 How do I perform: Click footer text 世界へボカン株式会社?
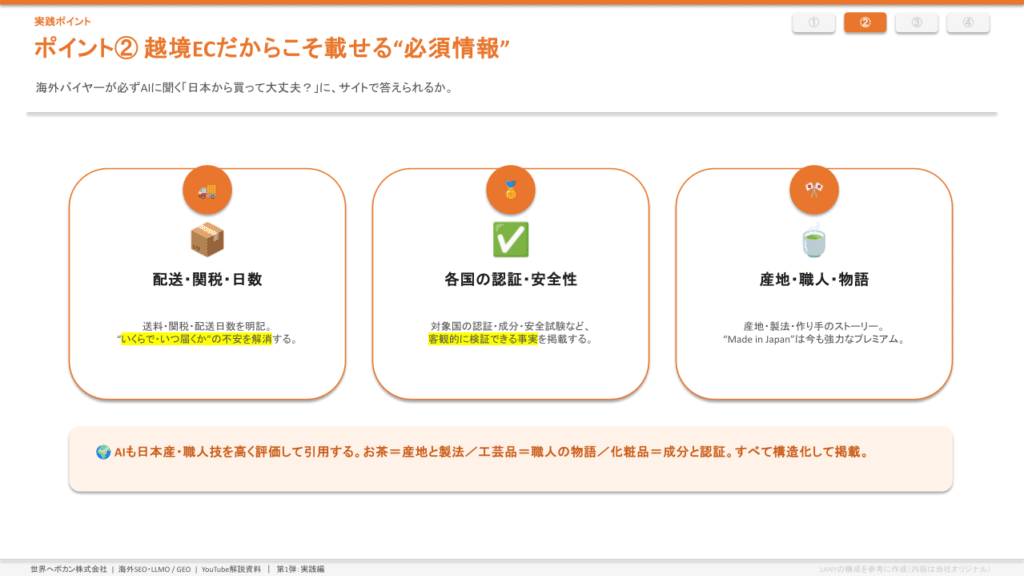point(69,569)
